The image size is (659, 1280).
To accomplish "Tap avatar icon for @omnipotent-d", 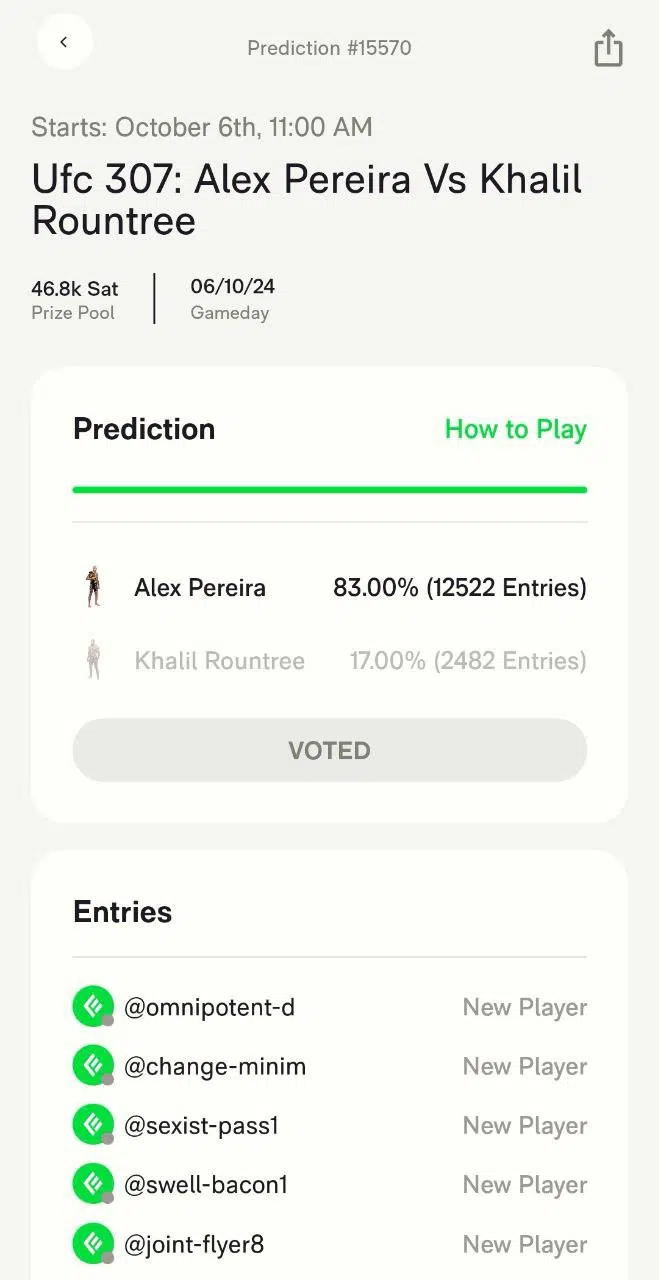I will point(93,1007).
